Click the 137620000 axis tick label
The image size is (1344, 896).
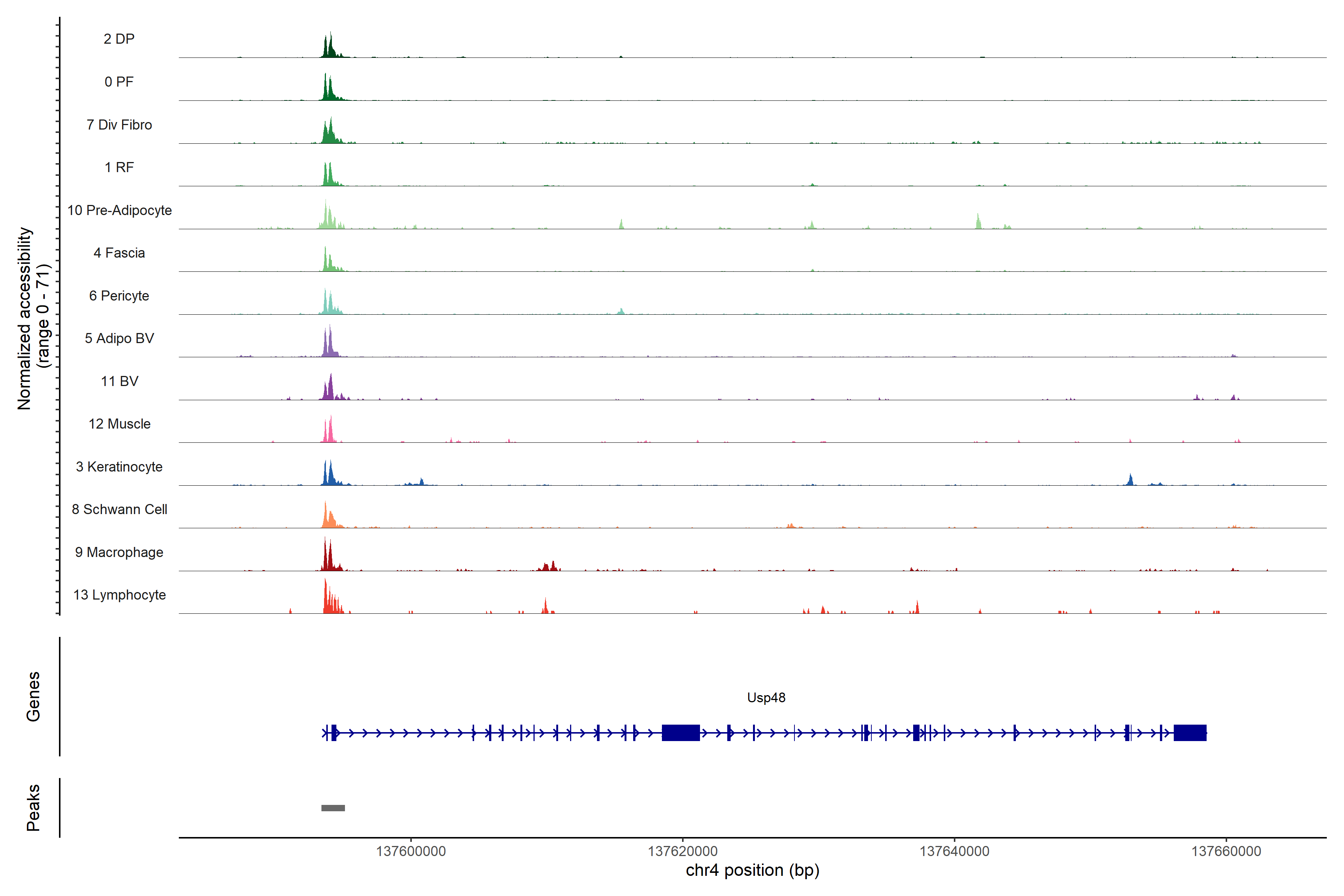(x=682, y=851)
